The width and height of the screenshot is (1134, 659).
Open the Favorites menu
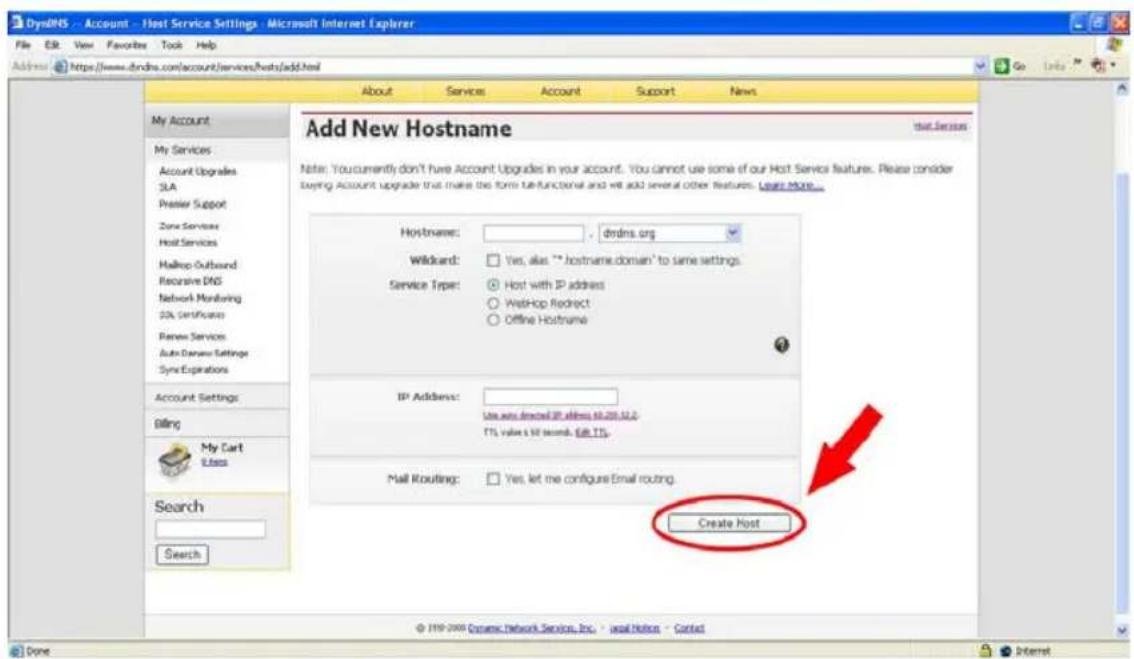(x=127, y=45)
